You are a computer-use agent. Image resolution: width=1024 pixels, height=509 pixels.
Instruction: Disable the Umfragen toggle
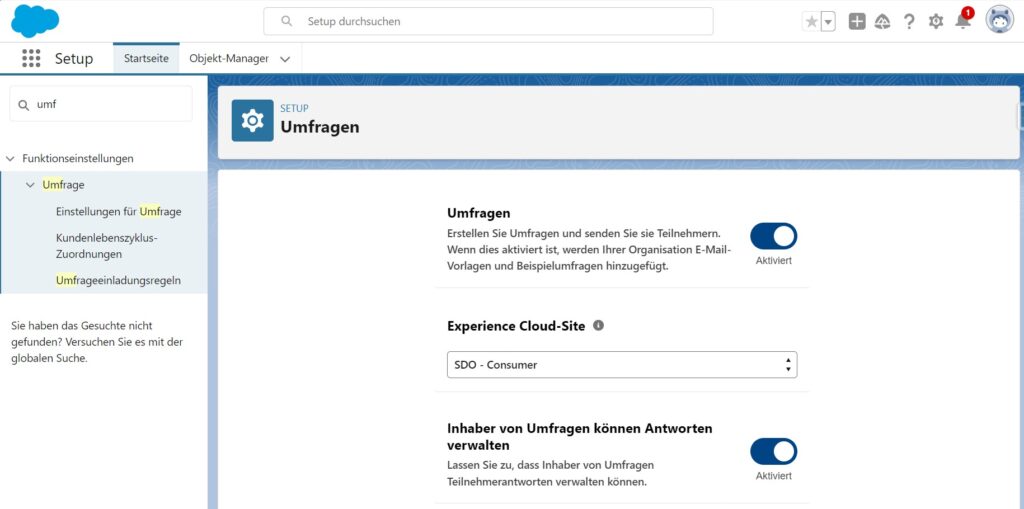click(x=773, y=236)
